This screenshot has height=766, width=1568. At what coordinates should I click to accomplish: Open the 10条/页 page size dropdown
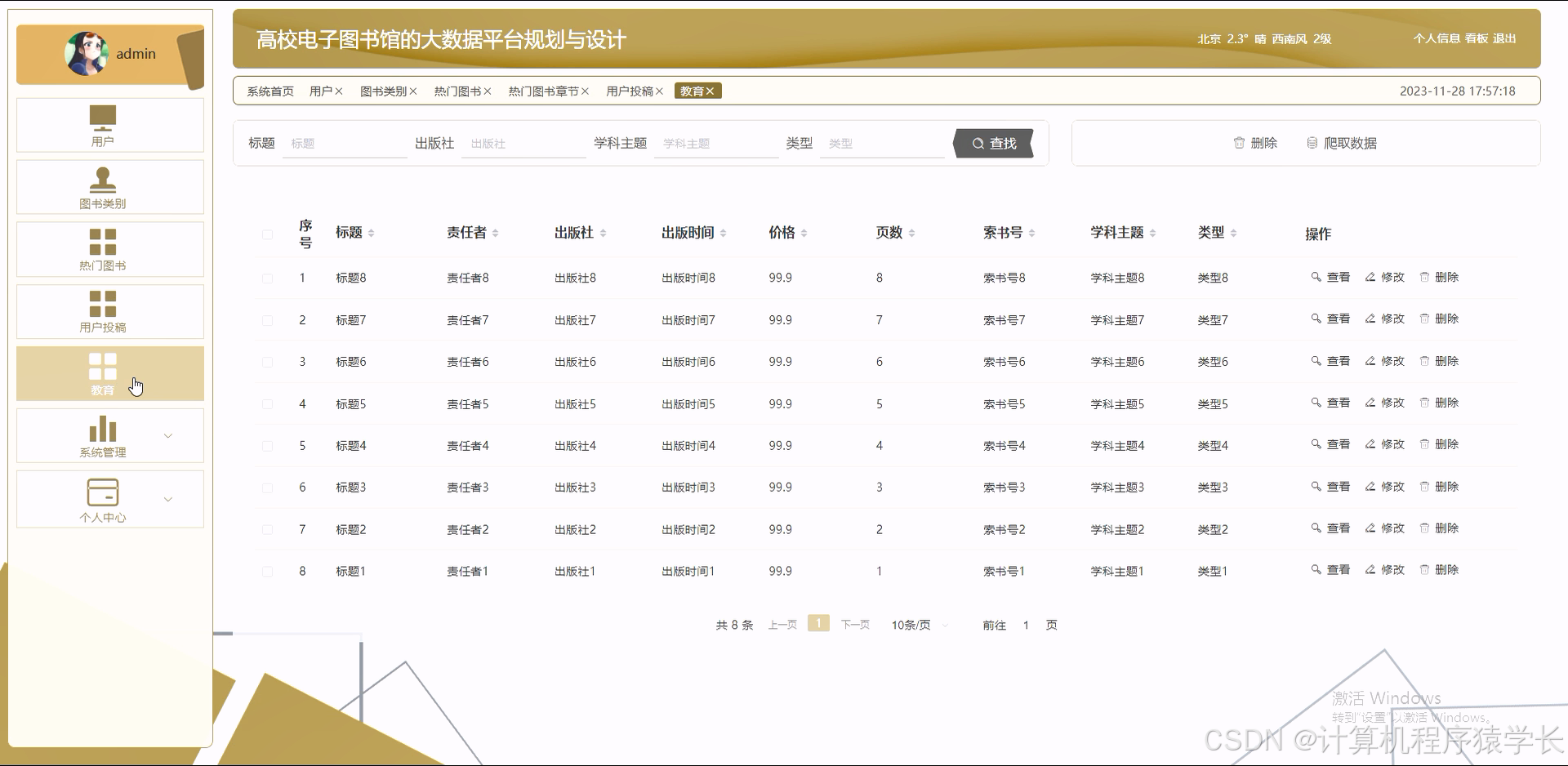[x=920, y=626]
